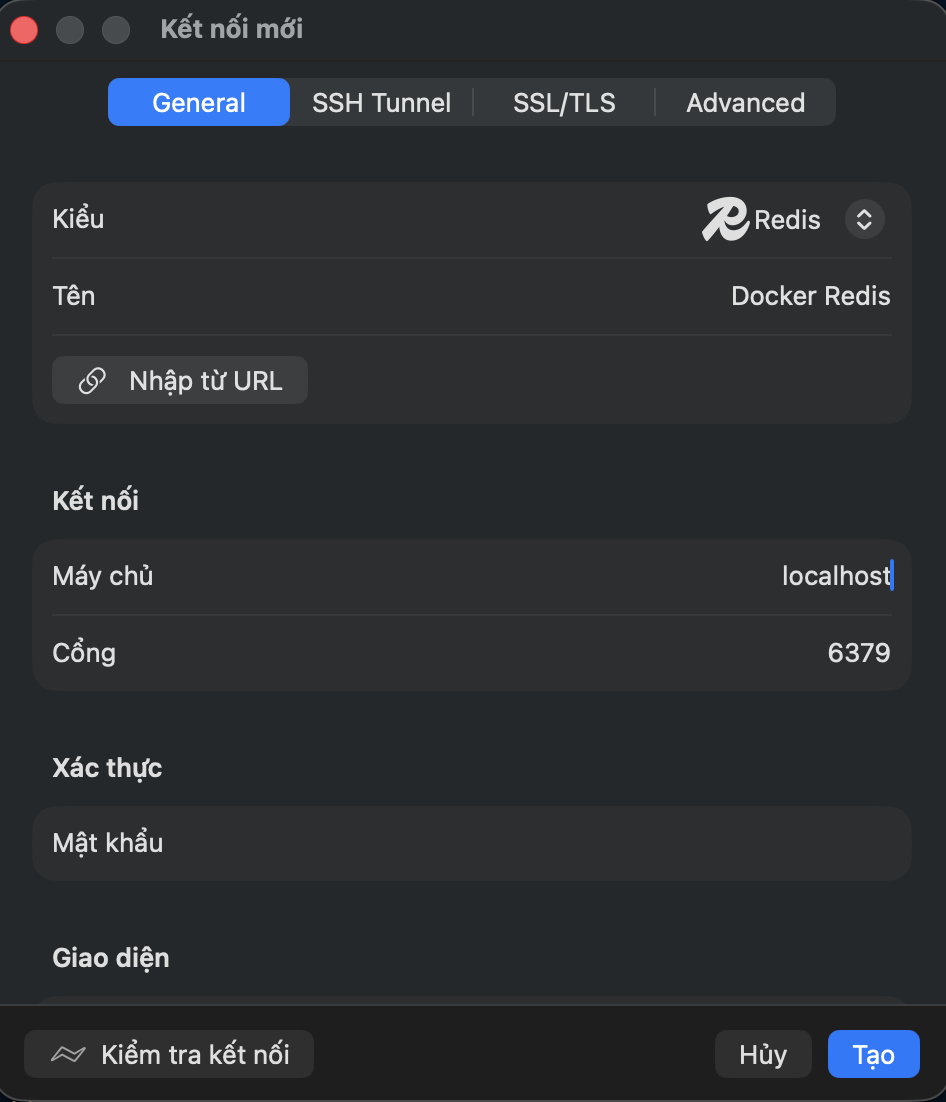Click the Giao diện section heading

click(x=111, y=959)
